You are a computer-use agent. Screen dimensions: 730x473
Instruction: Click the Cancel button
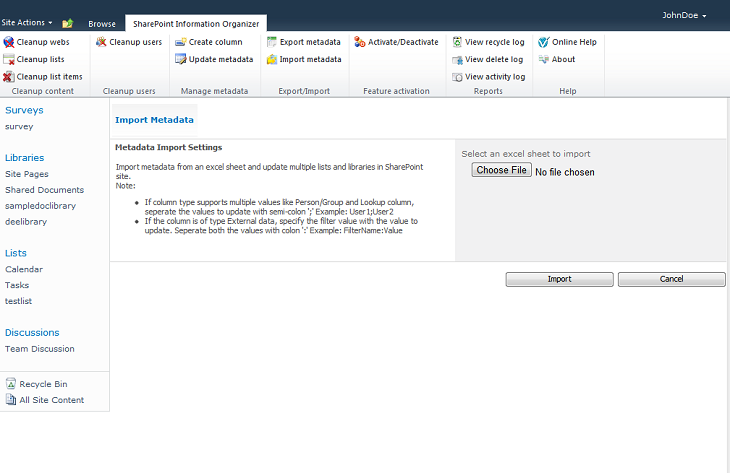click(x=671, y=279)
